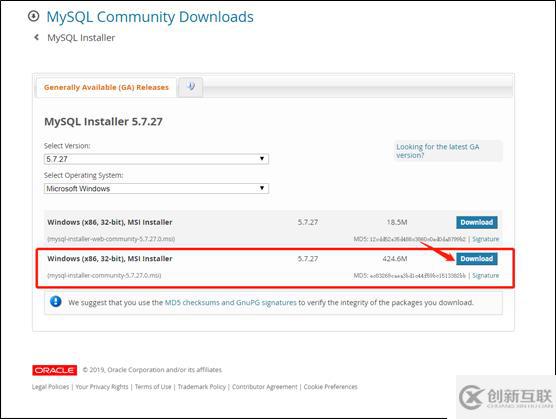Click the back arrow next to MySQL Installer

point(36,37)
